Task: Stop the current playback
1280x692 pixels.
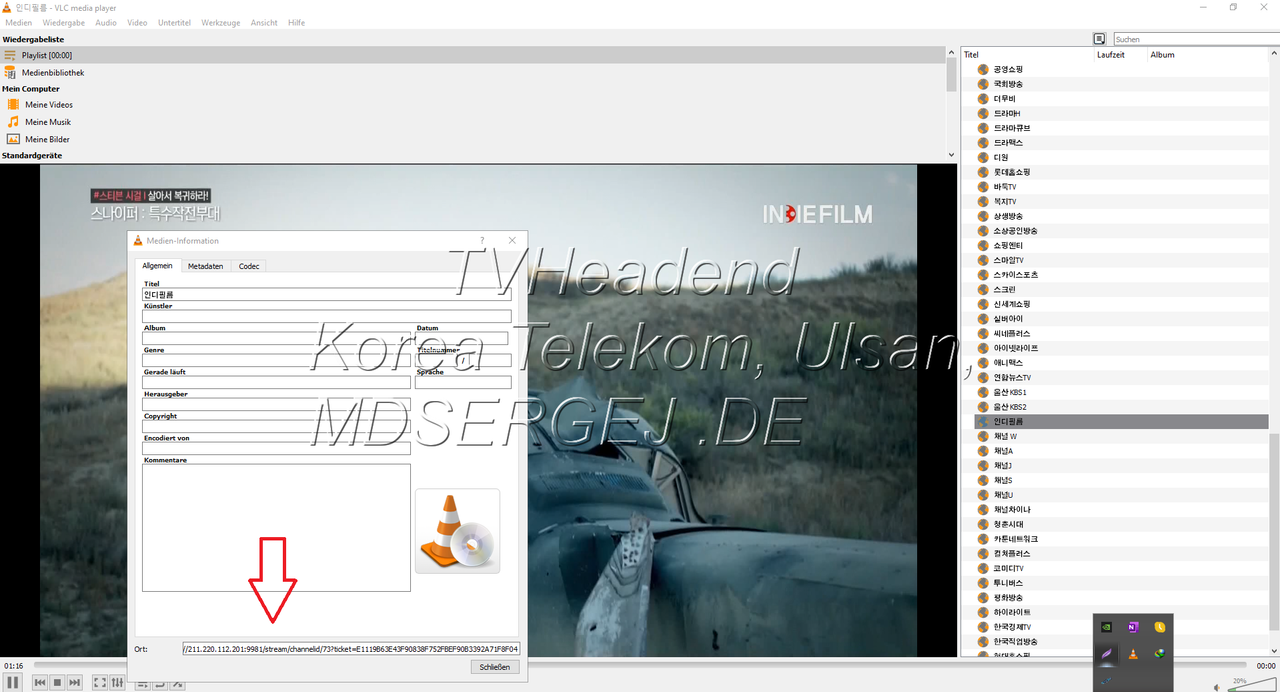Action: (57, 682)
